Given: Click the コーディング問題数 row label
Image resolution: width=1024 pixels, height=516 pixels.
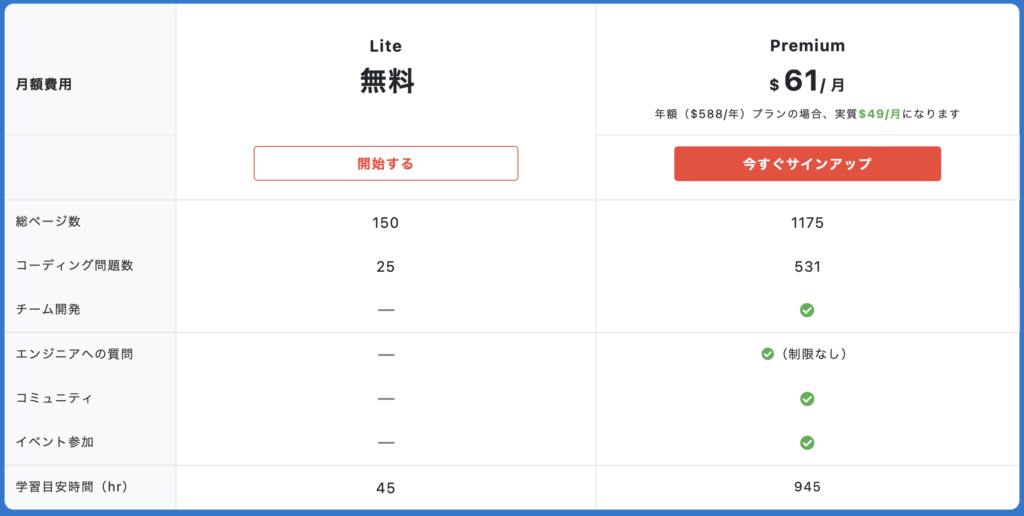Looking at the screenshot, I should [x=75, y=266].
